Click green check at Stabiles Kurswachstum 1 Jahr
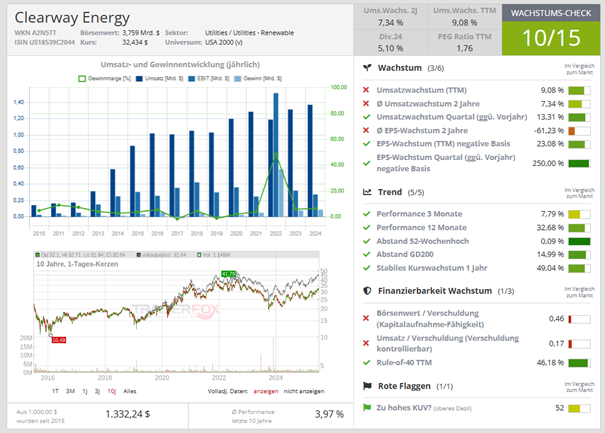This screenshot has height=433, width=605. pos(367,268)
